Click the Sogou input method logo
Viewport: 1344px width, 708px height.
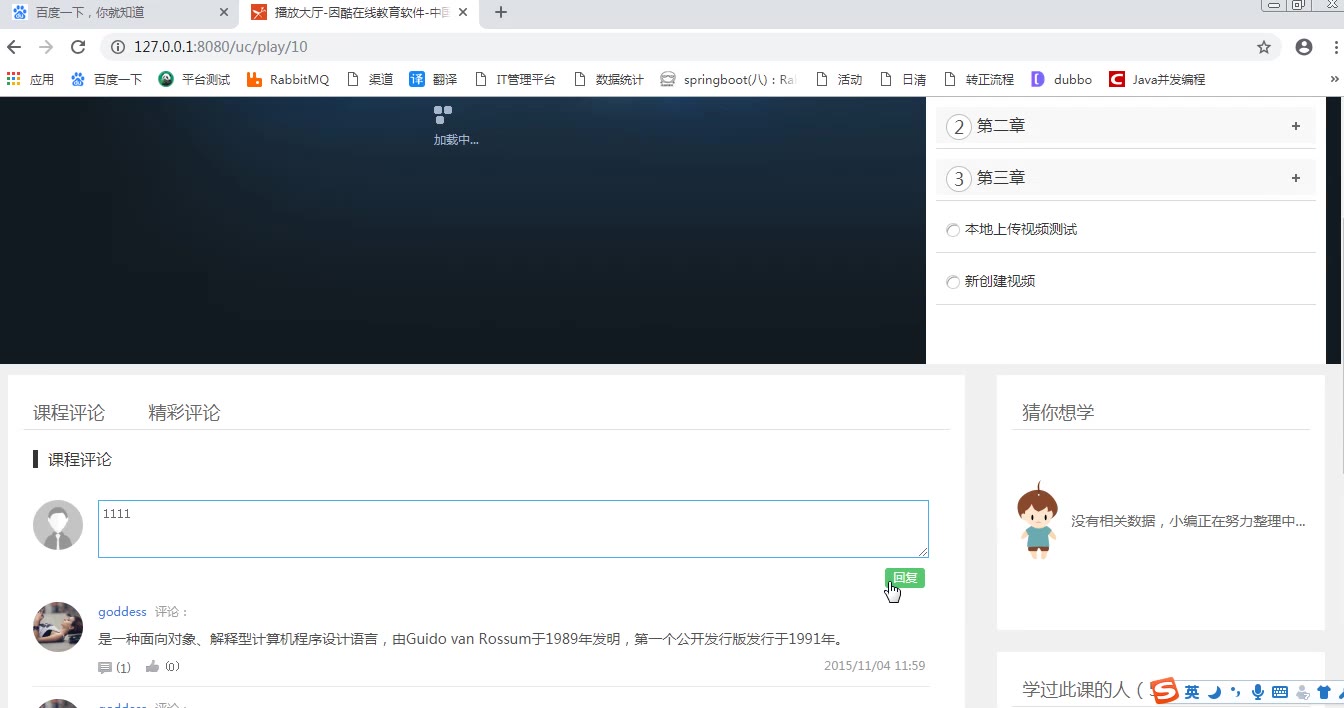click(1164, 691)
